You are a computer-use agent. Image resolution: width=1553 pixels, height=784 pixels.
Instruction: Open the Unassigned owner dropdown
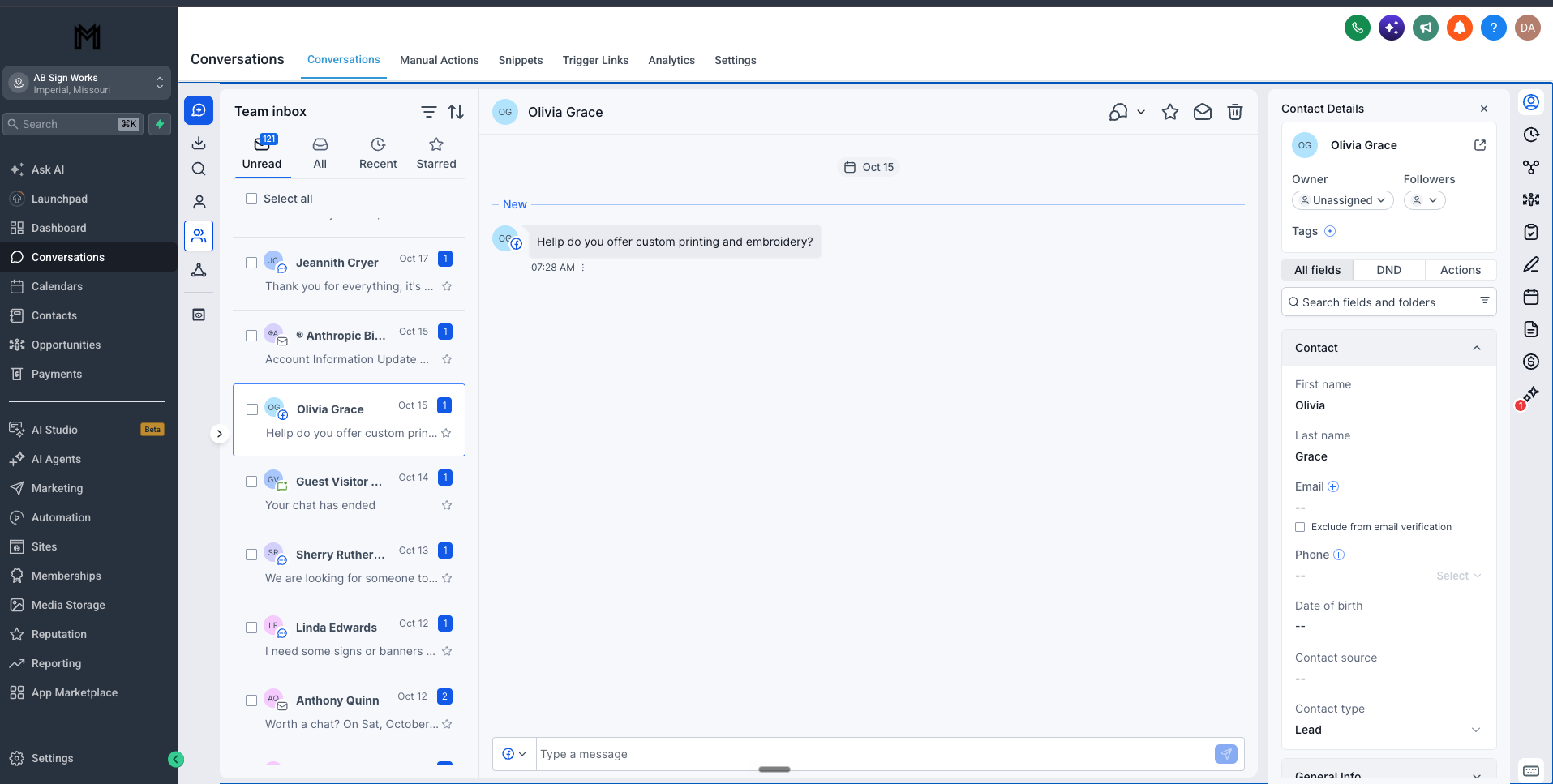pos(1342,200)
